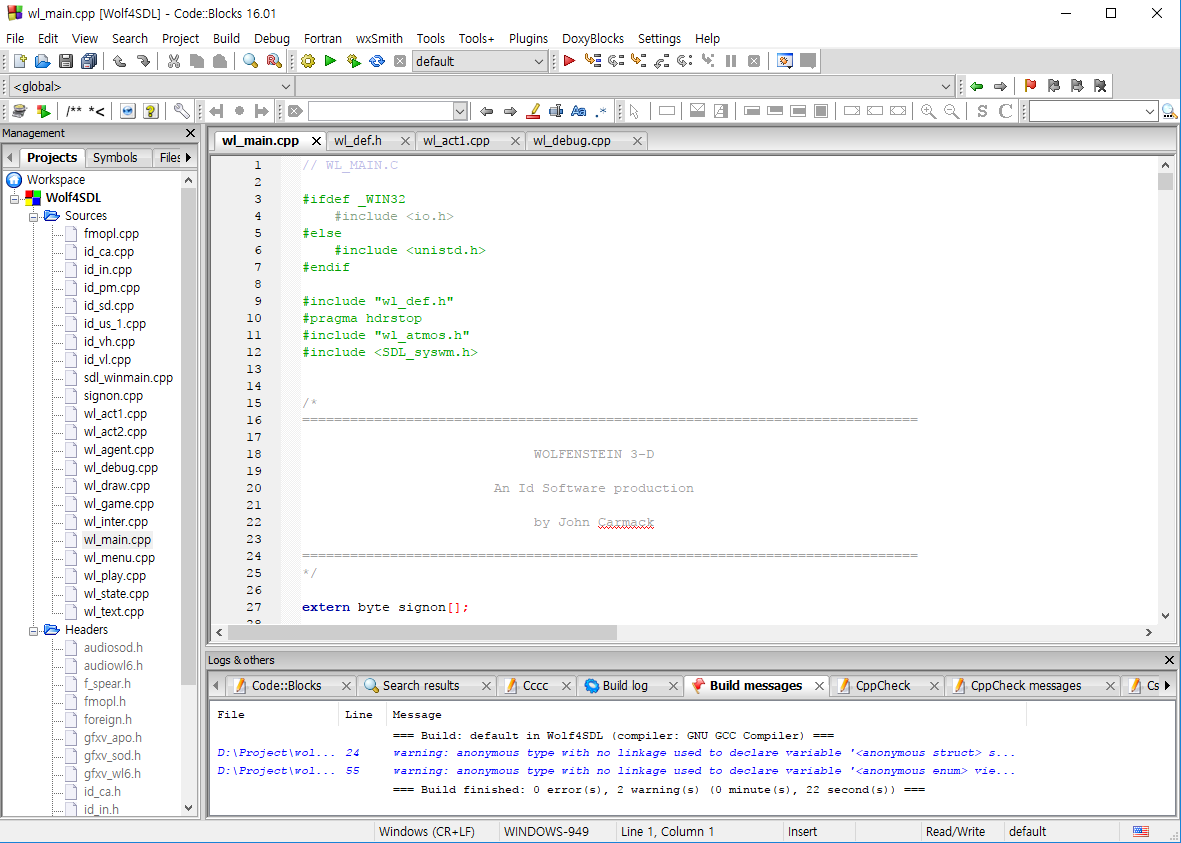Viewport: 1181px width, 843px height.
Task: Build the project with the gear icon
Action: point(308,62)
